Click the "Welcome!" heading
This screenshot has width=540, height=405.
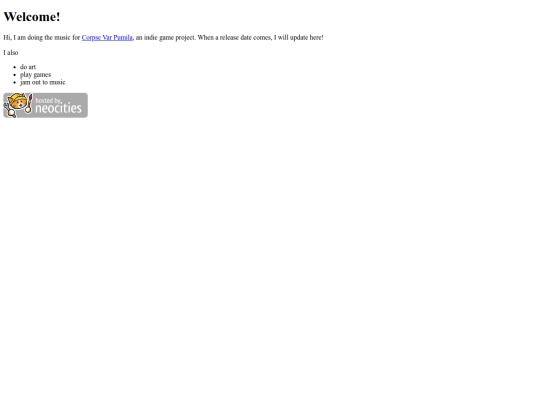[x=32, y=17]
